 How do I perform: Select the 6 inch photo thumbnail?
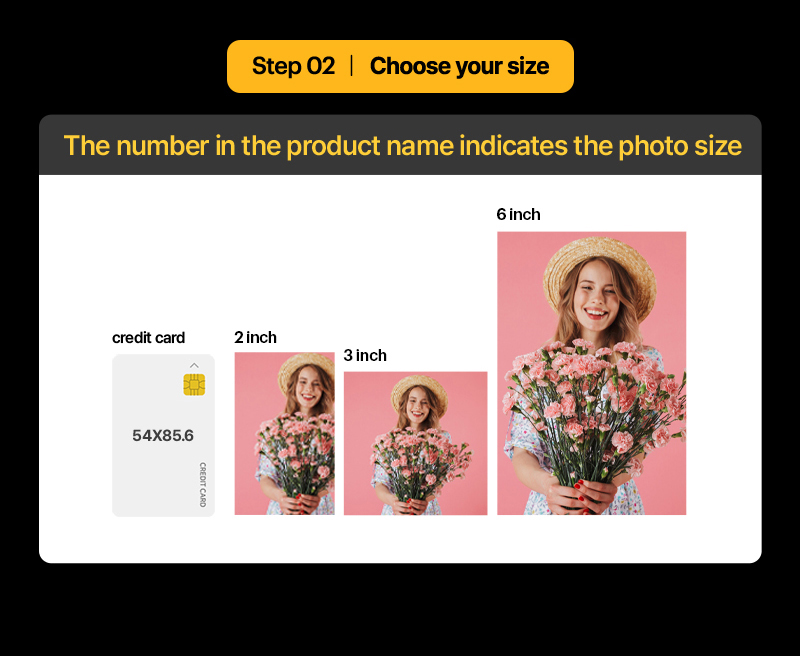pos(591,373)
